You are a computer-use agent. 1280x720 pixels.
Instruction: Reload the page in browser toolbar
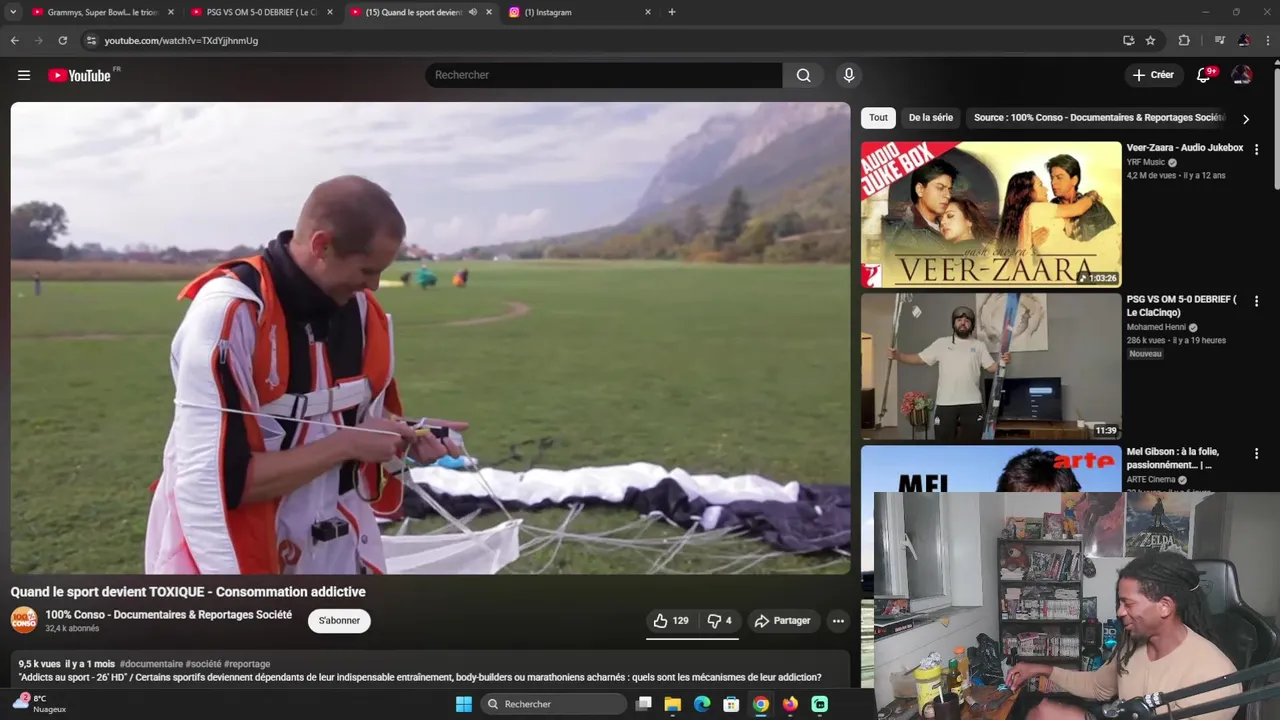[62, 40]
